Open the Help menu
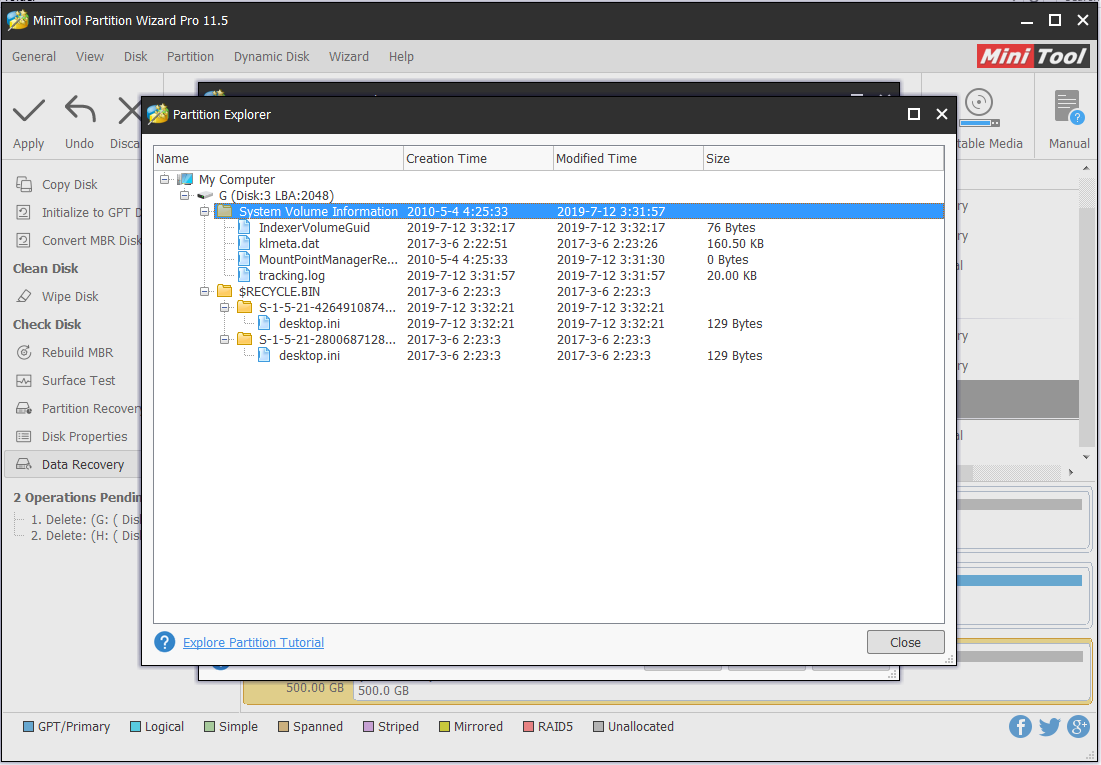The height and width of the screenshot is (765, 1101). coord(402,57)
